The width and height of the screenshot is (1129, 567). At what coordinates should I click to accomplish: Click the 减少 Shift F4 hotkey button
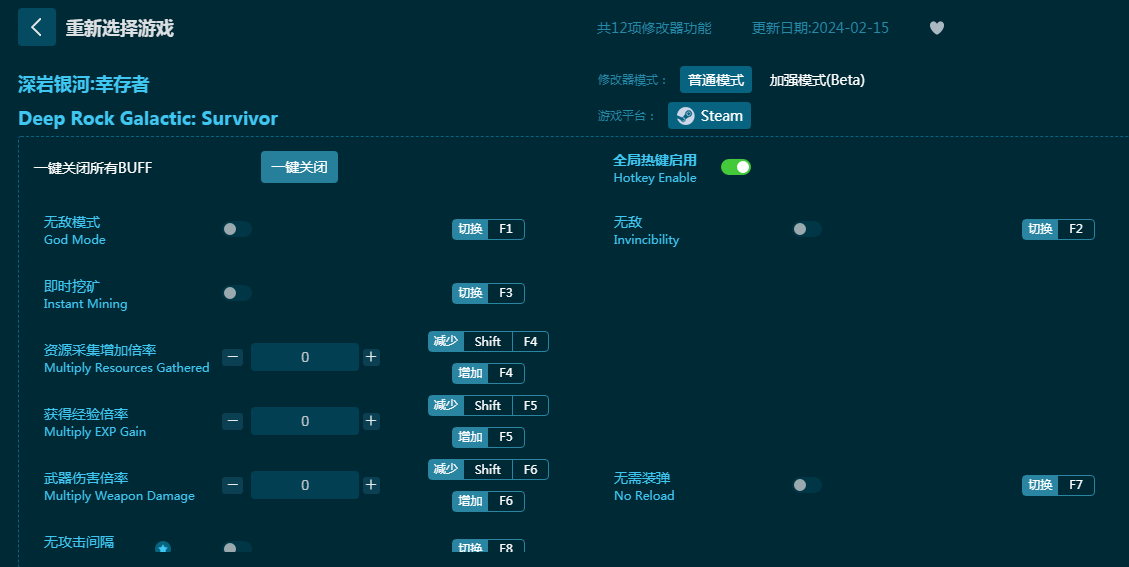(488, 341)
